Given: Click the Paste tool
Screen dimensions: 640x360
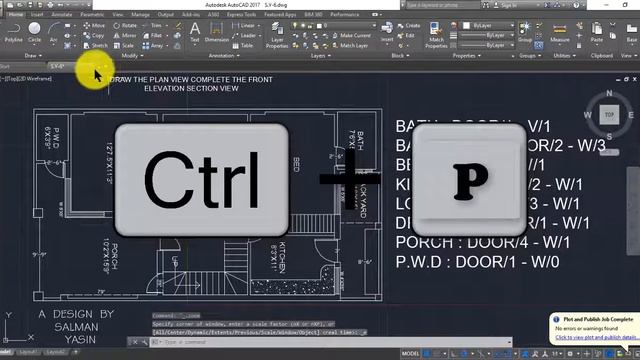Looking at the screenshot, I should [596, 33].
